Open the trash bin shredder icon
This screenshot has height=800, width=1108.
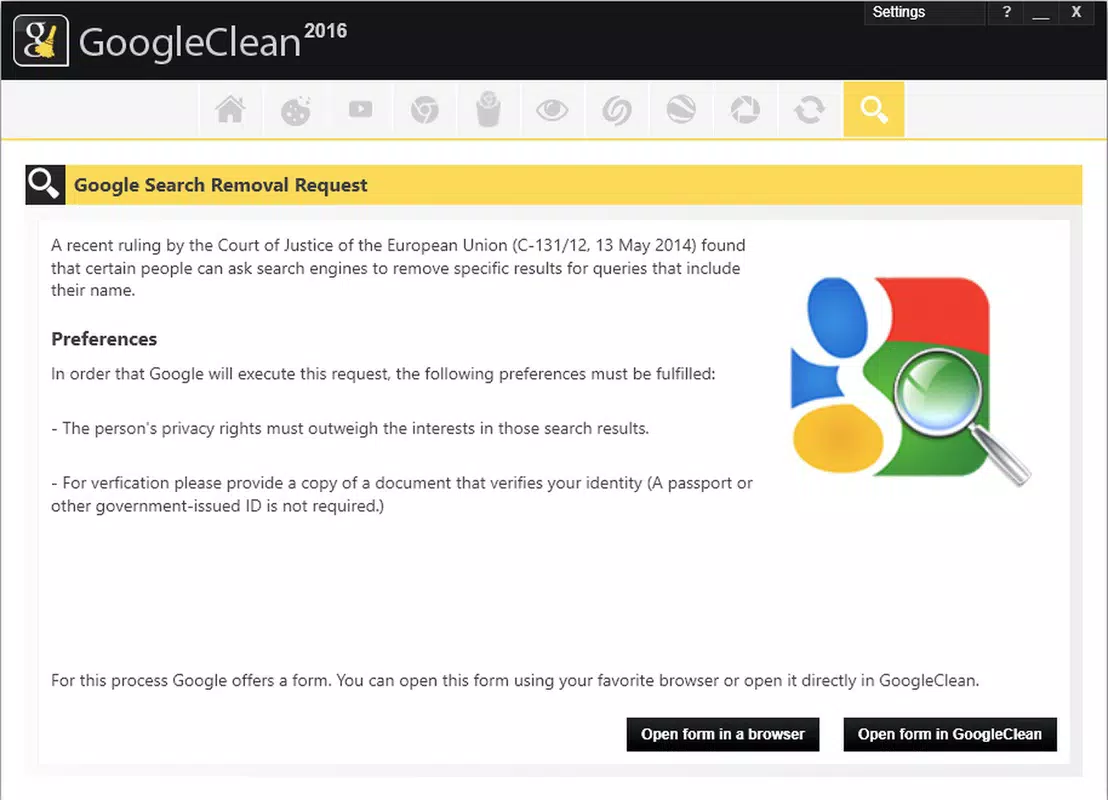pyautogui.click(x=488, y=110)
